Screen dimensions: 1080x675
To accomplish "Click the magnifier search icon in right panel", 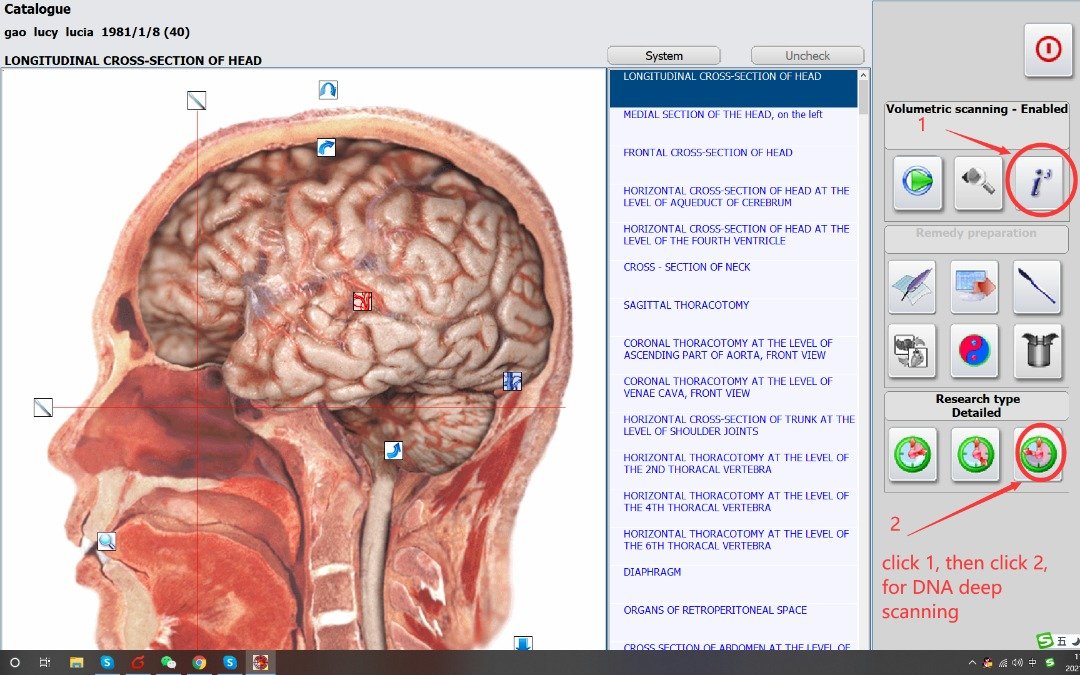I will tap(978, 183).
